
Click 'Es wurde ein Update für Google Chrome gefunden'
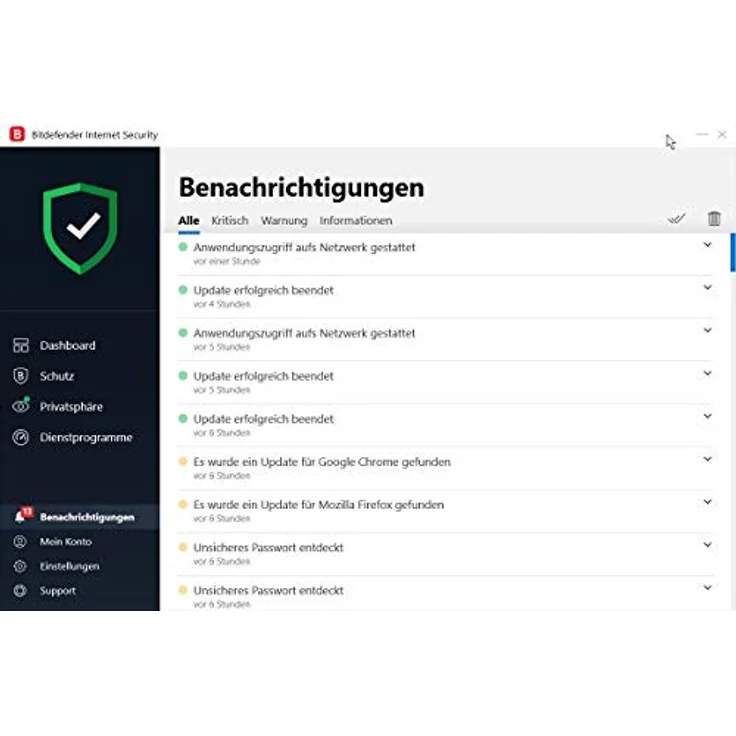(x=322, y=462)
